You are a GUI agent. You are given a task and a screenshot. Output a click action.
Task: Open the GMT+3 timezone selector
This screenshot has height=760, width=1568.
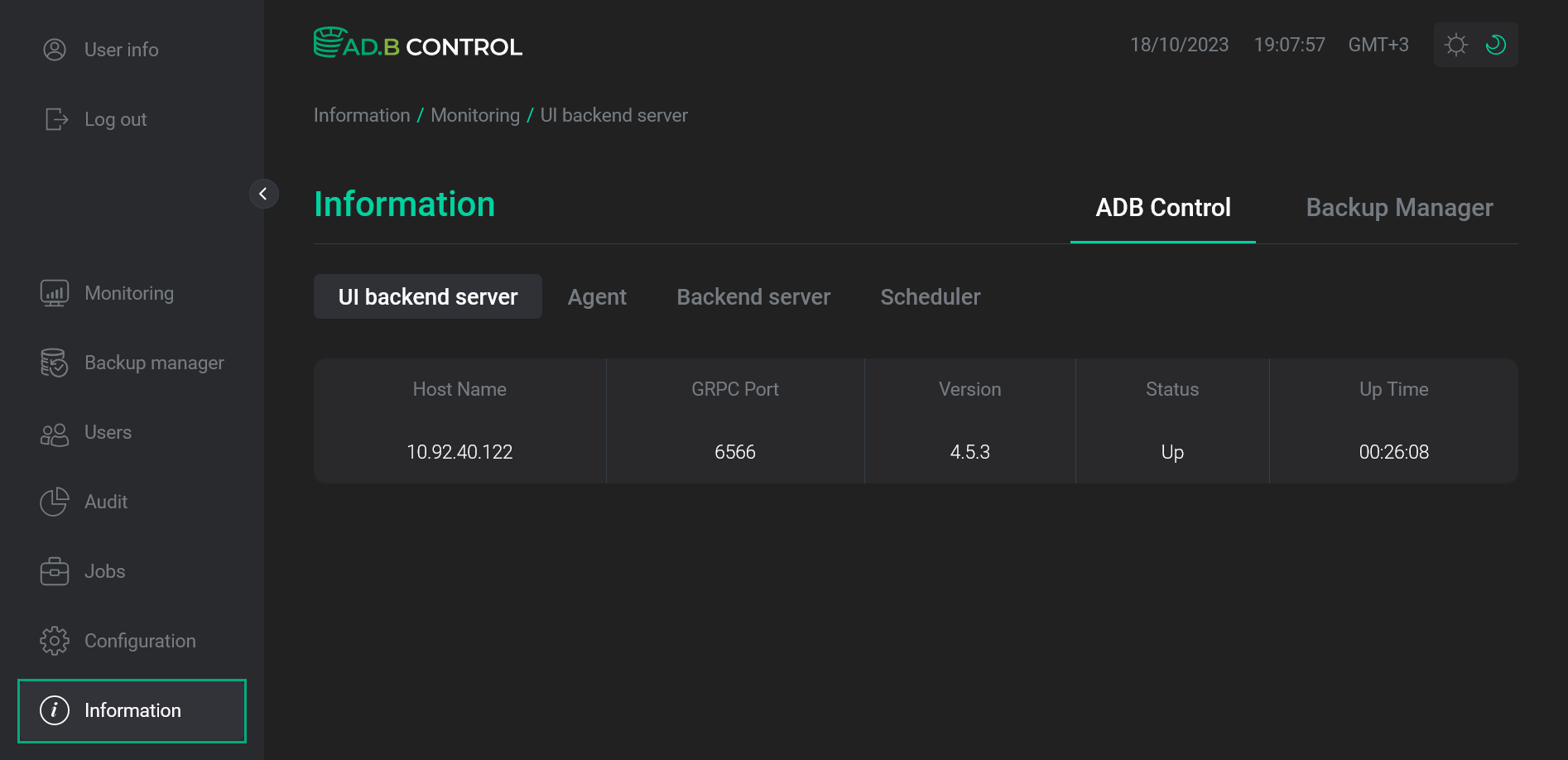point(1378,45)
